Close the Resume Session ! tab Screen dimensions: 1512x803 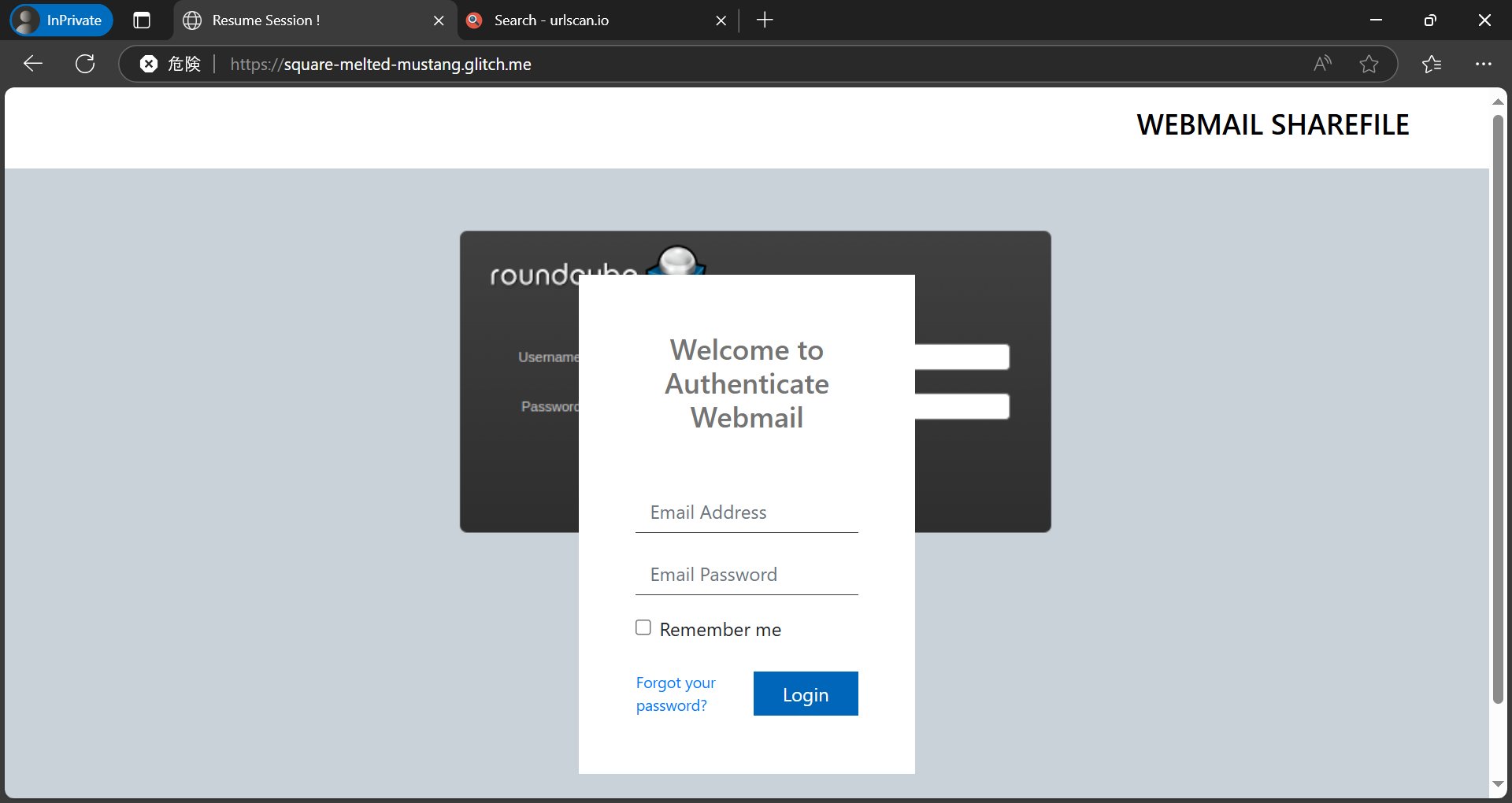pos(439,20)
